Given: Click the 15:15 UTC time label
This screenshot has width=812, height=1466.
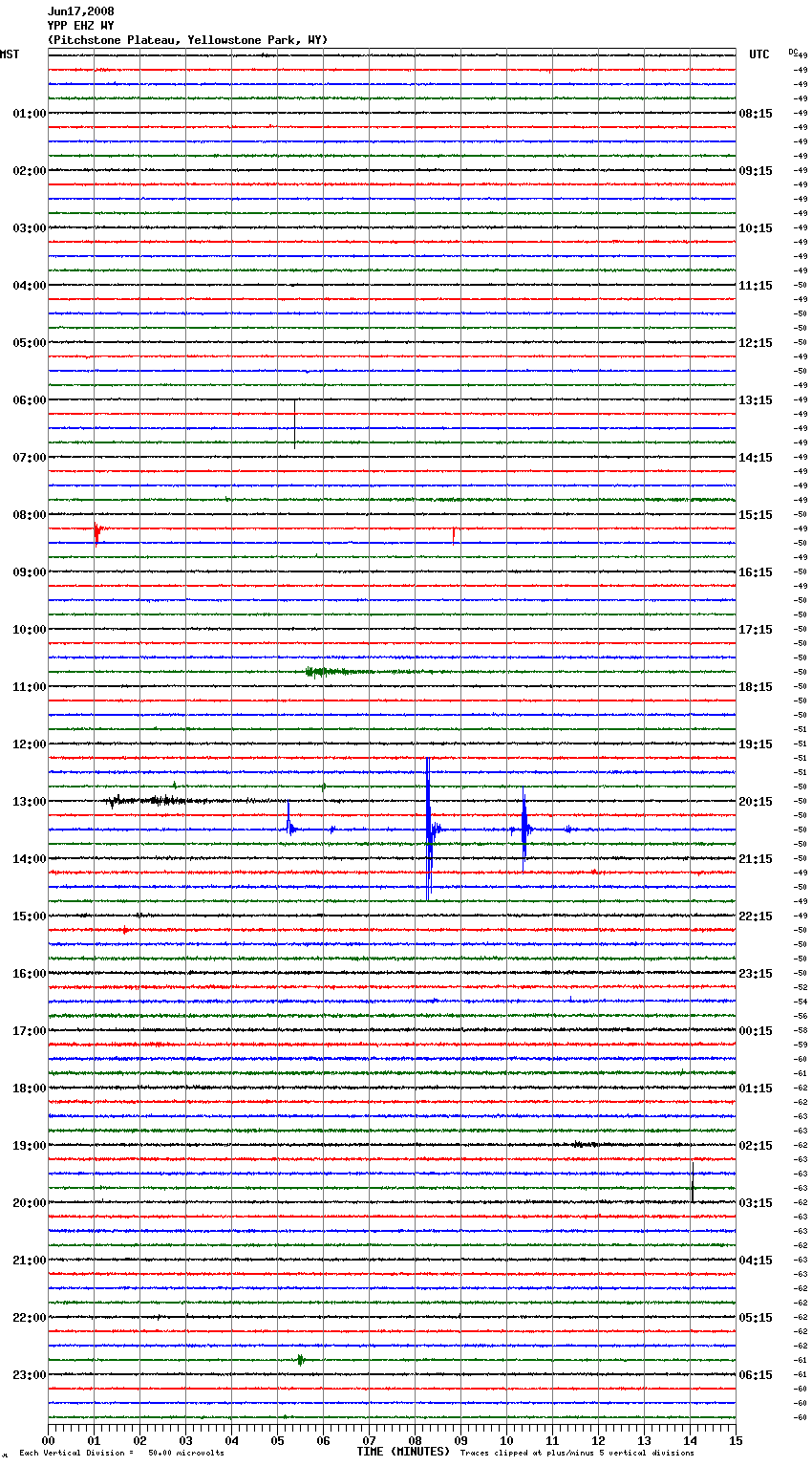Looking at the screenshot, I should pyautogui.click(x=756, y=515).
